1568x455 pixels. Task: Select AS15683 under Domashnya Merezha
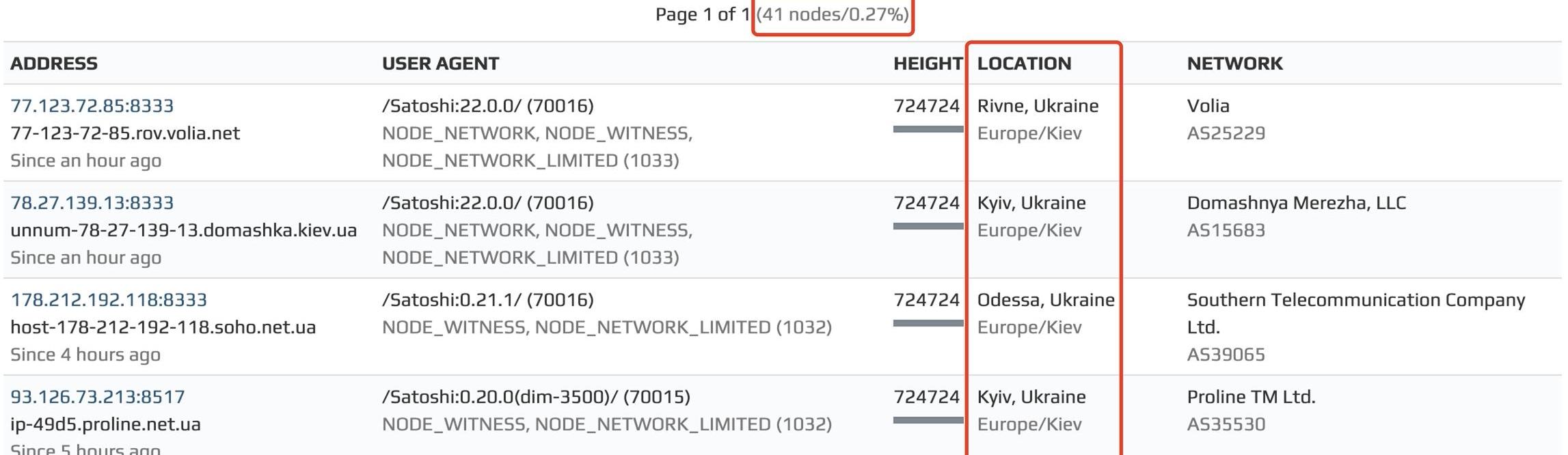(1226, 230)
